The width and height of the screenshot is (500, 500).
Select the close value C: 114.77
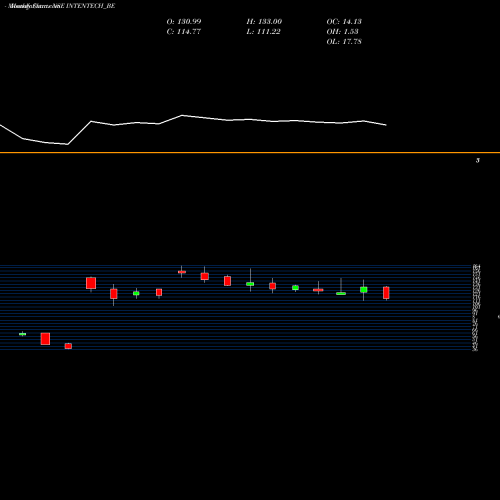(x=184, y=32)
